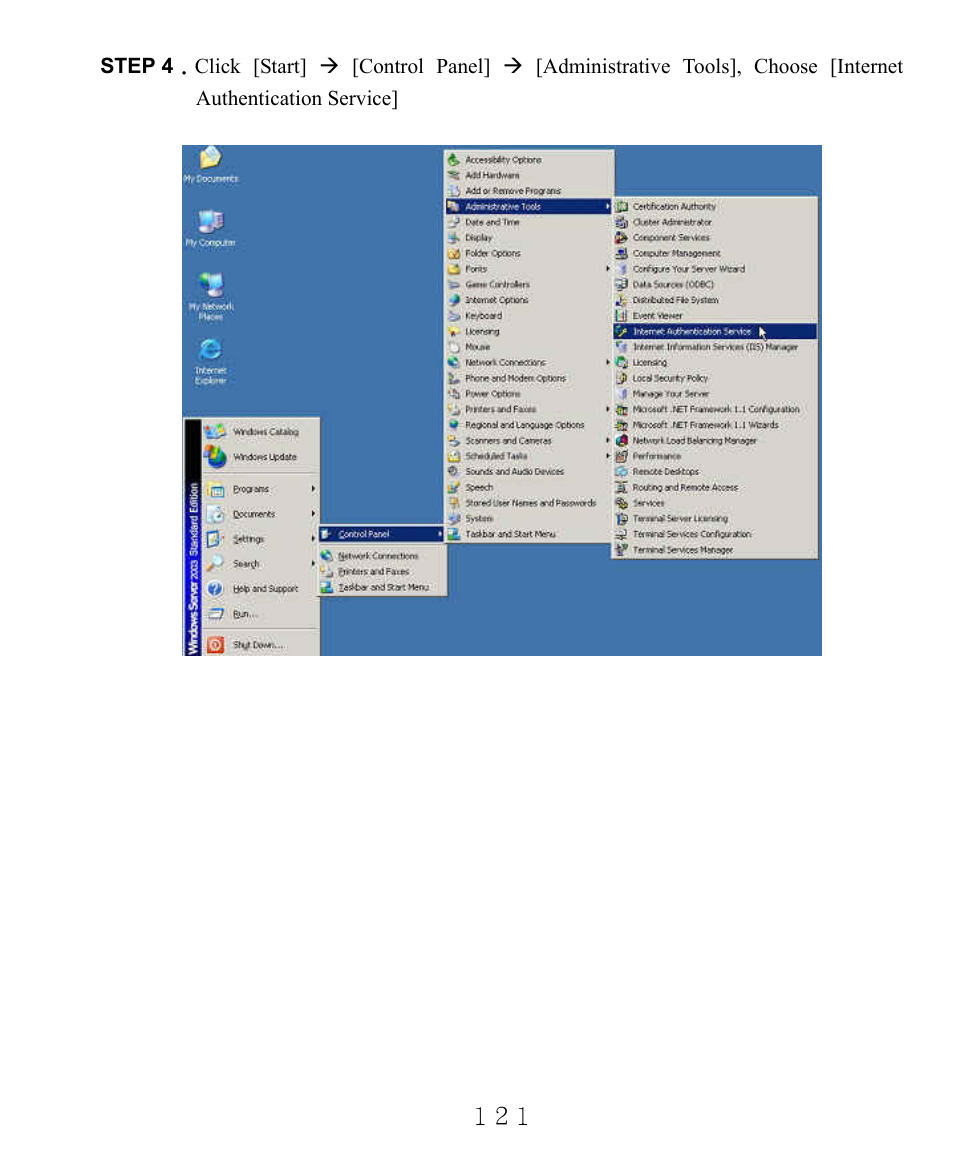Click the Folder Options icon
The image size is (954, 1155).
[454, 253]
